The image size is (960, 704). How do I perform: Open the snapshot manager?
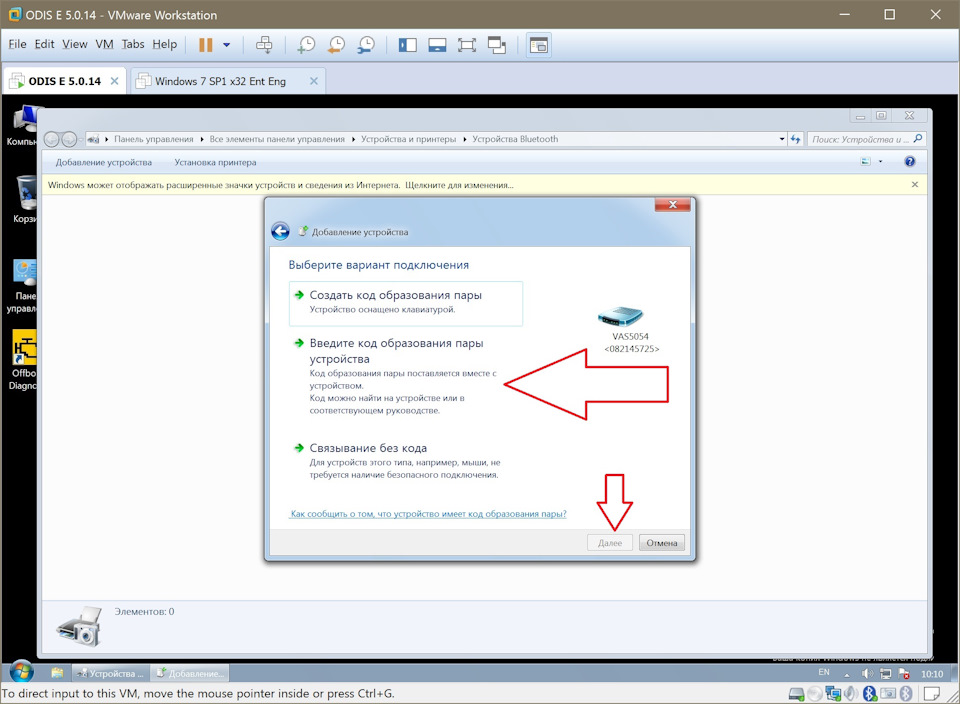pyautogui.click(x=366, y=45)
